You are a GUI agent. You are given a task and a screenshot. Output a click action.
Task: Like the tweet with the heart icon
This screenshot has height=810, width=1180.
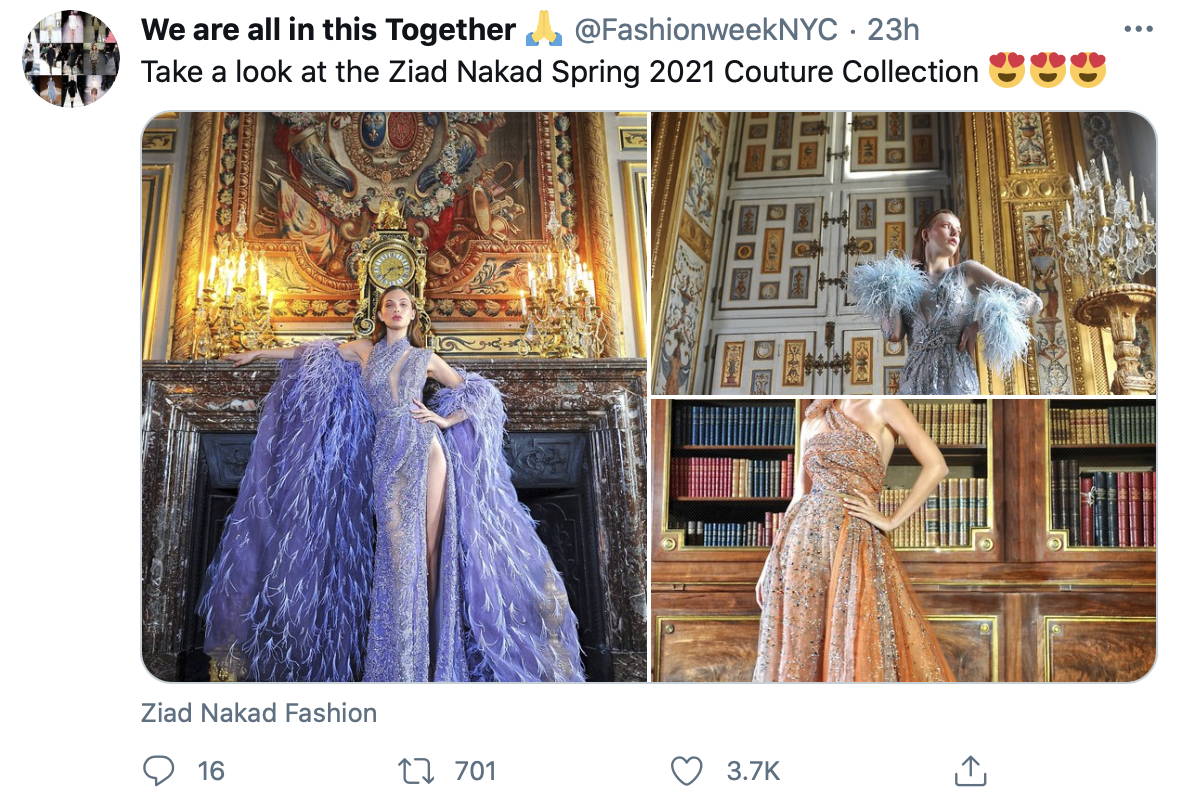(686, 771)
